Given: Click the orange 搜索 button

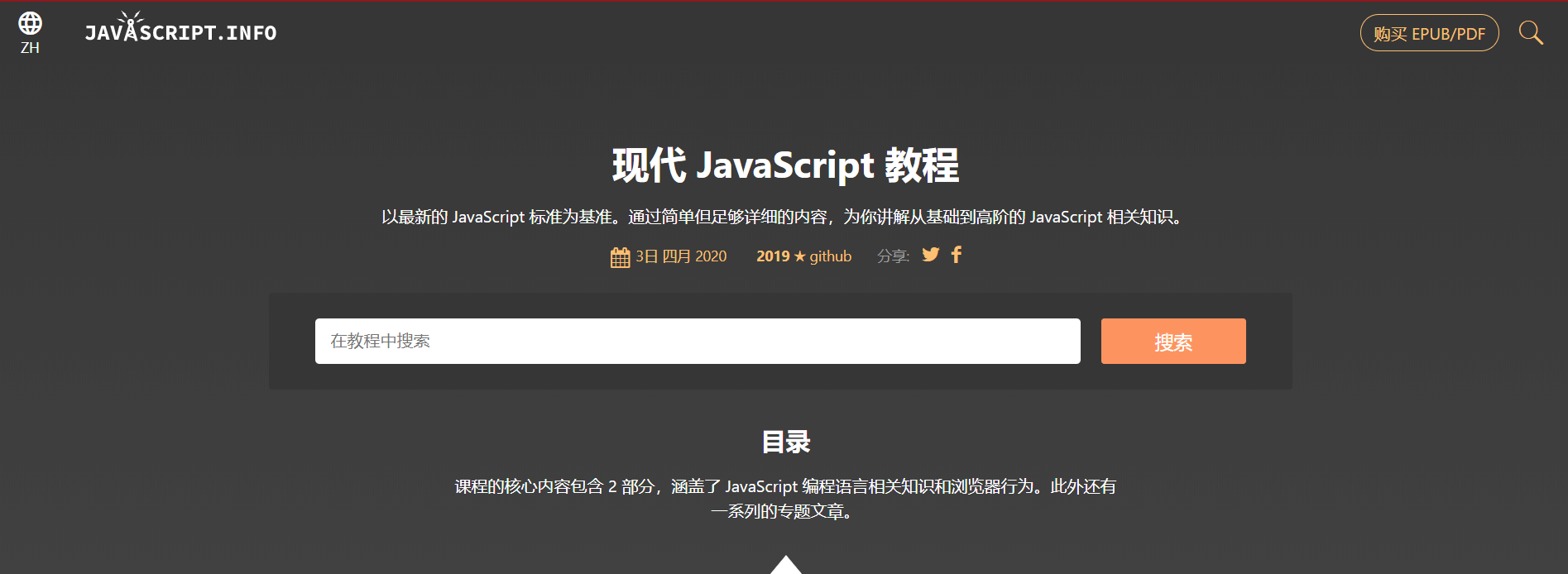Looking at the screenshot, I should tap(1172, 341).
